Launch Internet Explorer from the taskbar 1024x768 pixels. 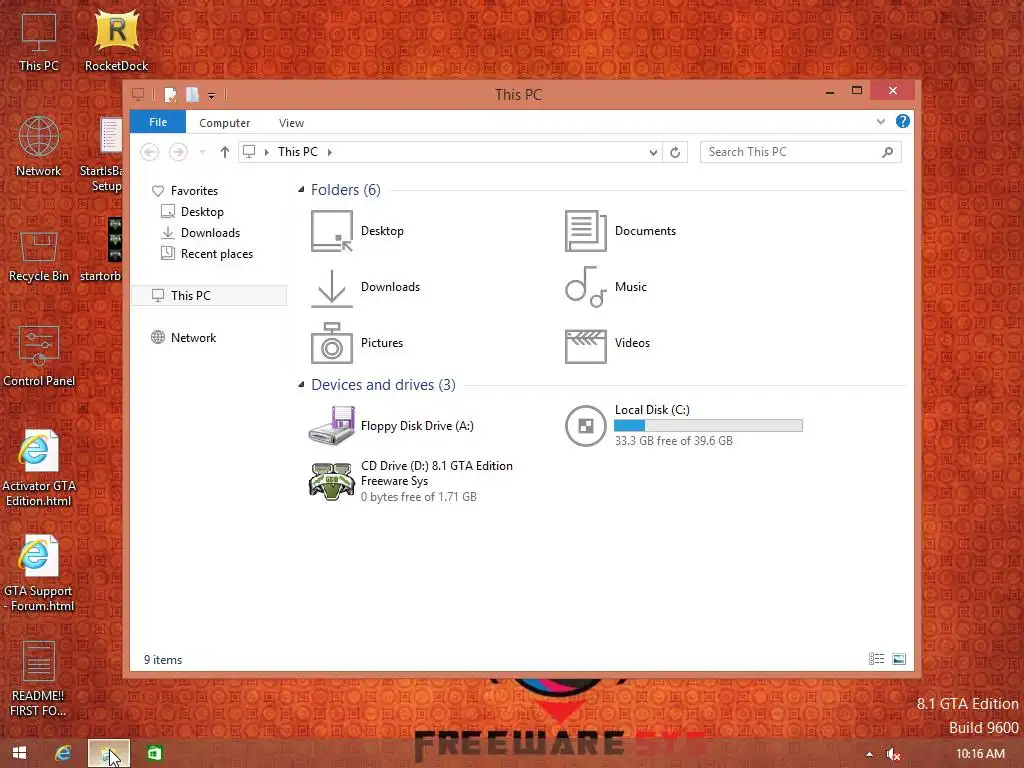click(63, 753)
